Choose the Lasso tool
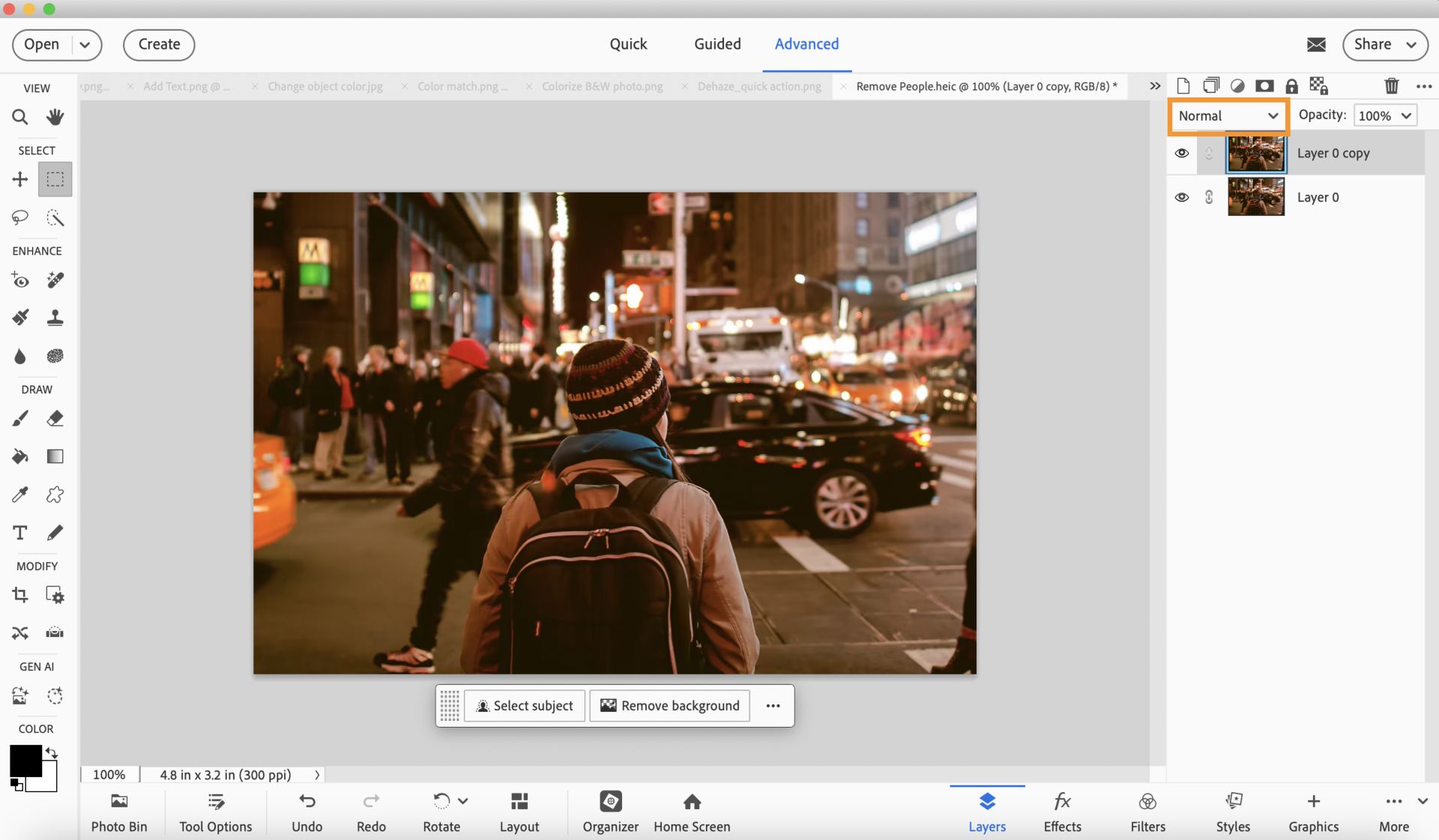Screen dimensions: 1439x840 [20, 217]
